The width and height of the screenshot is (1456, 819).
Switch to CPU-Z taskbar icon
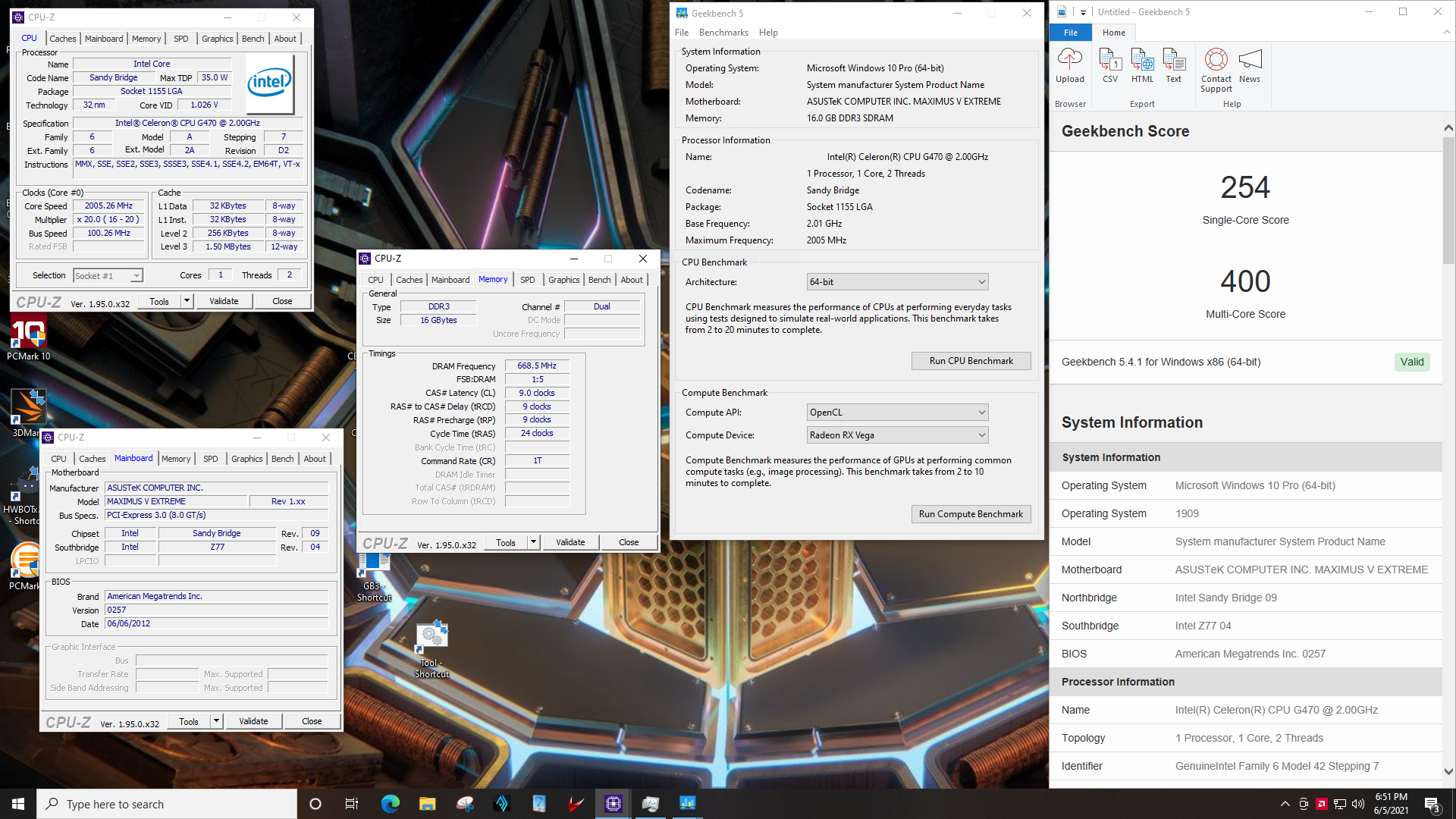pos(613,804)
